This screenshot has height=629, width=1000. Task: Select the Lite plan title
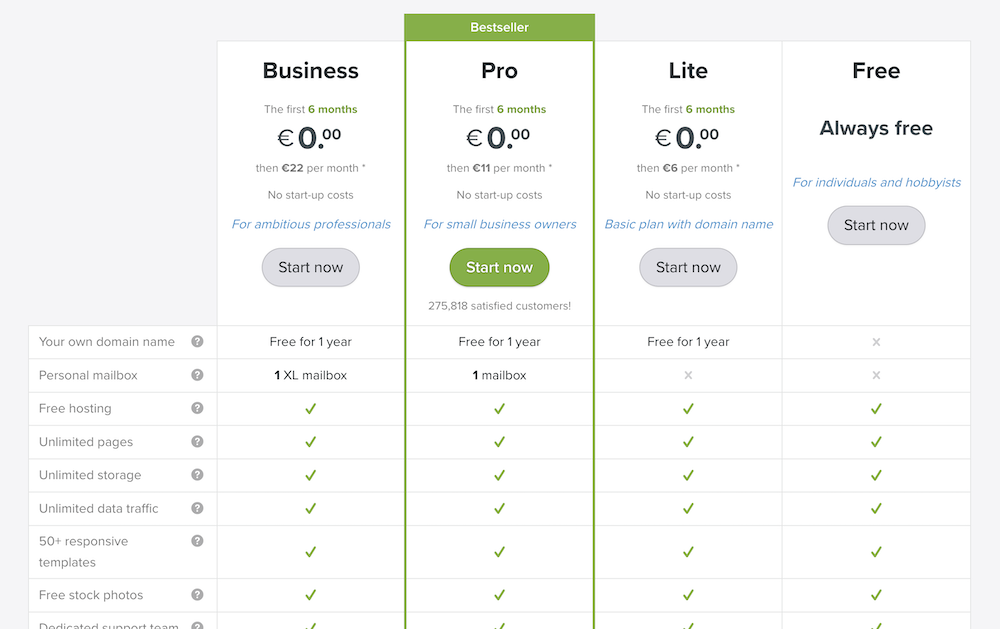pos(688,71)
